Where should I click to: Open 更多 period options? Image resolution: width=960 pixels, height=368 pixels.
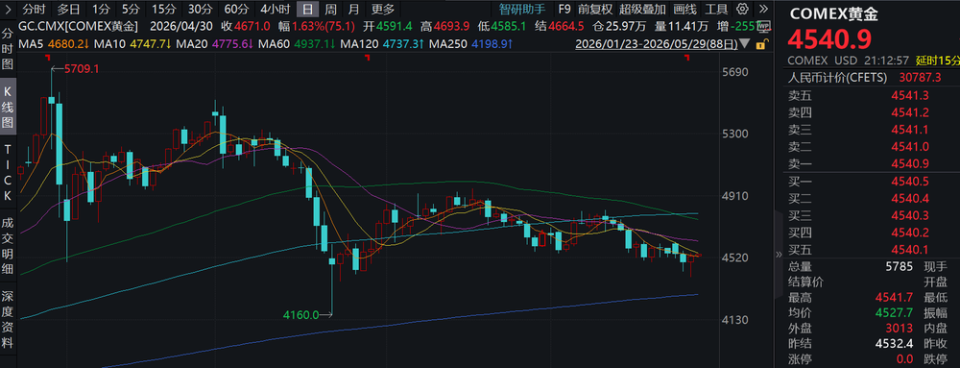(383, 9)
